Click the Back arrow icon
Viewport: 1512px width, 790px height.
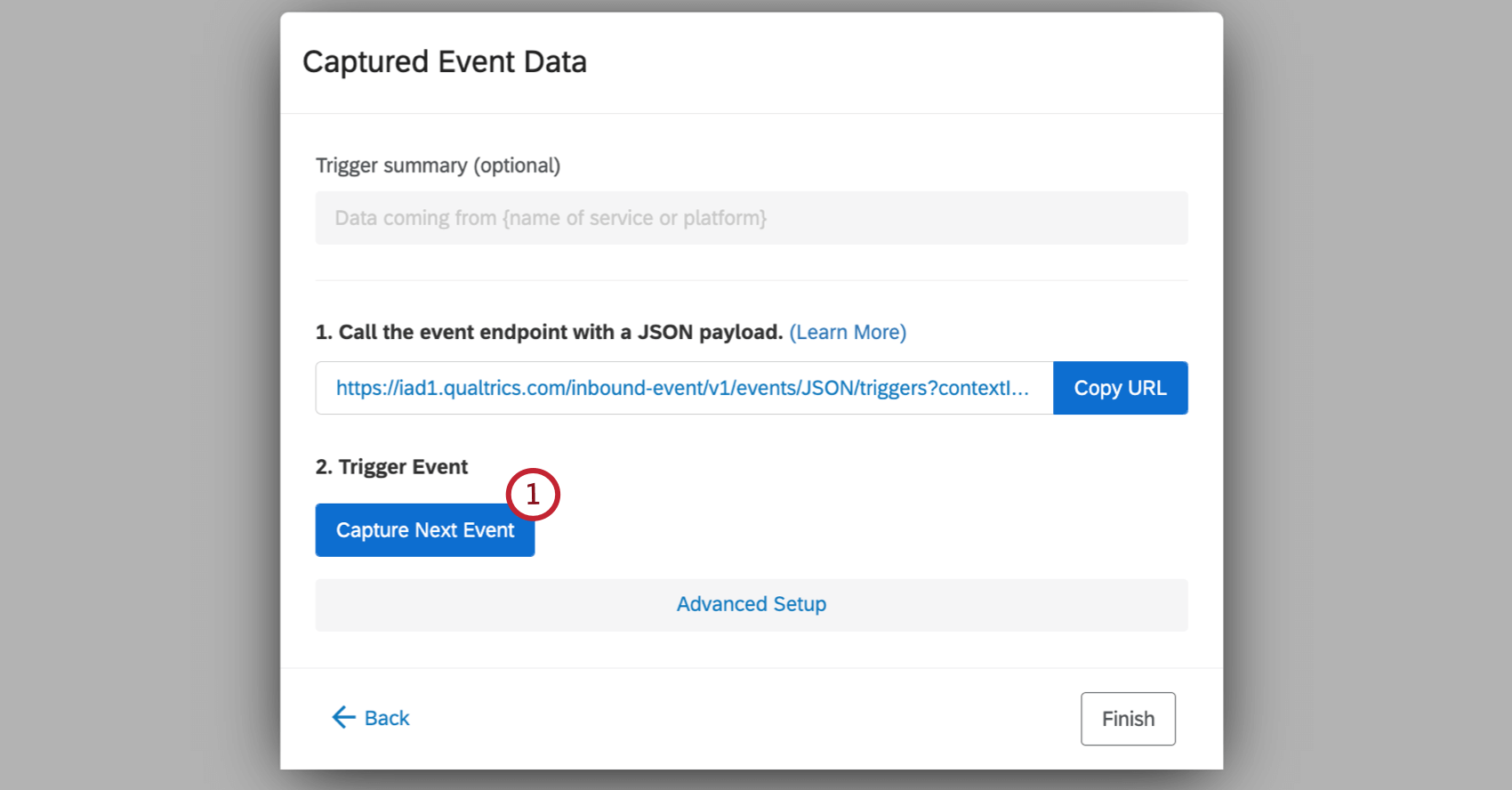(342, 718)
